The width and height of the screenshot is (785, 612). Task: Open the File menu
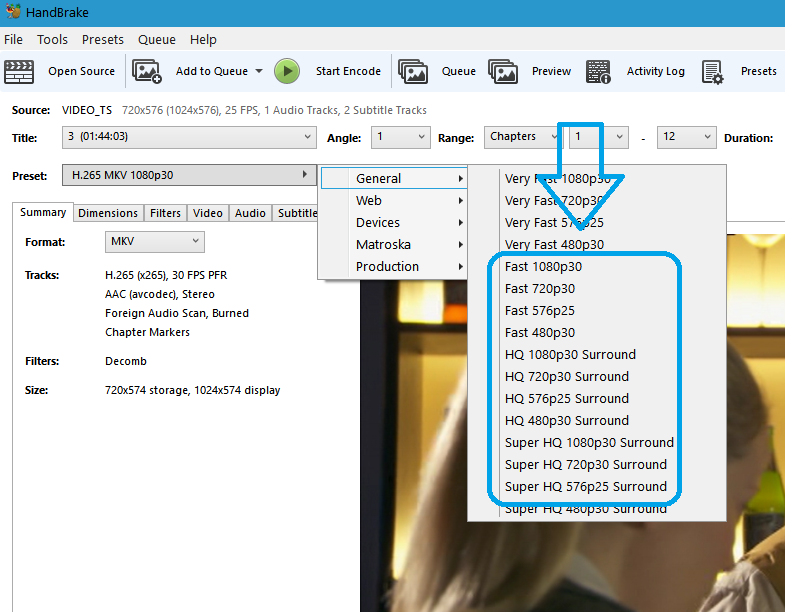click(13, 40)
